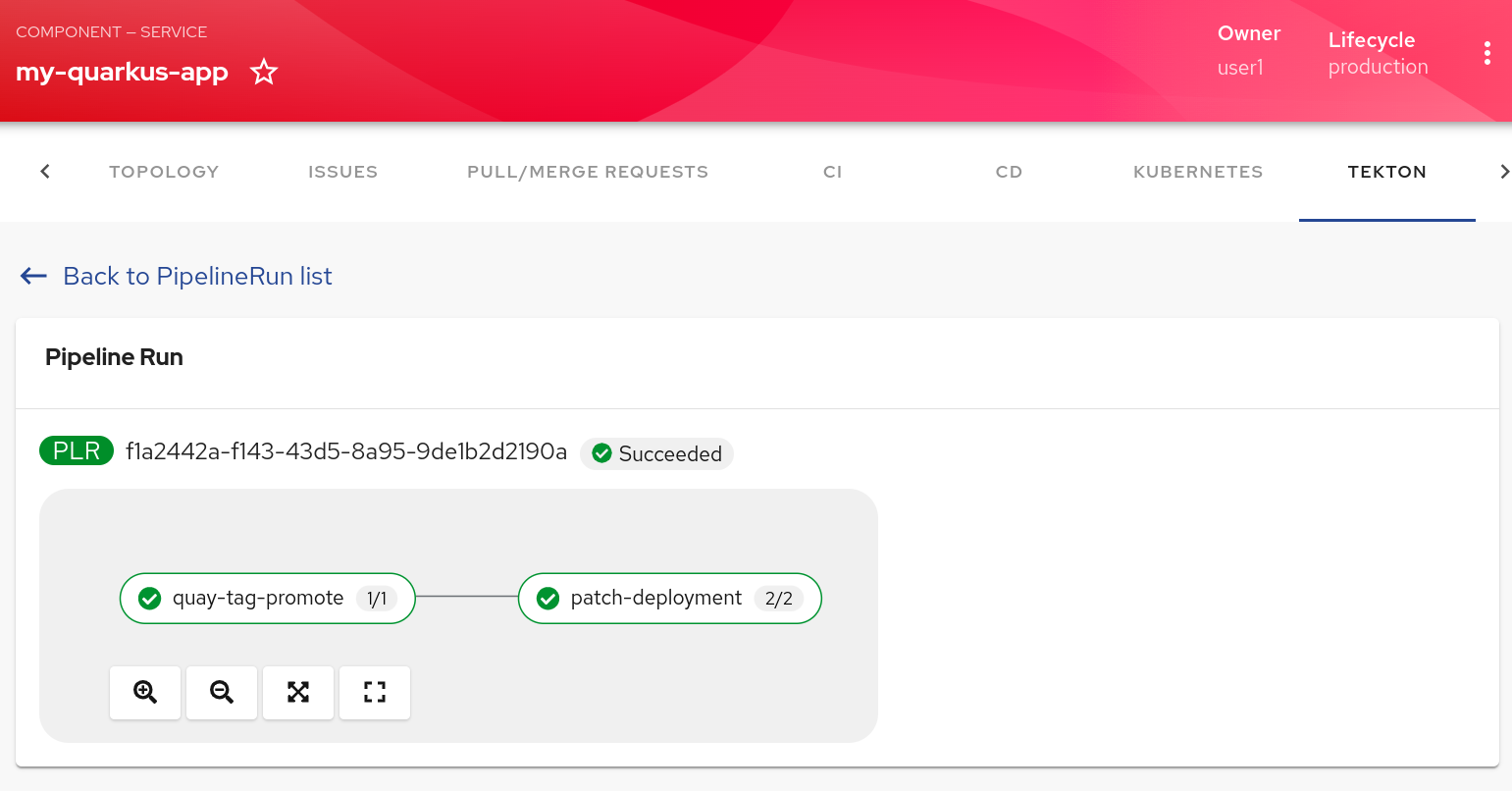
Task: Open the Kubernetes tab
Action: tap(1198, 172)
